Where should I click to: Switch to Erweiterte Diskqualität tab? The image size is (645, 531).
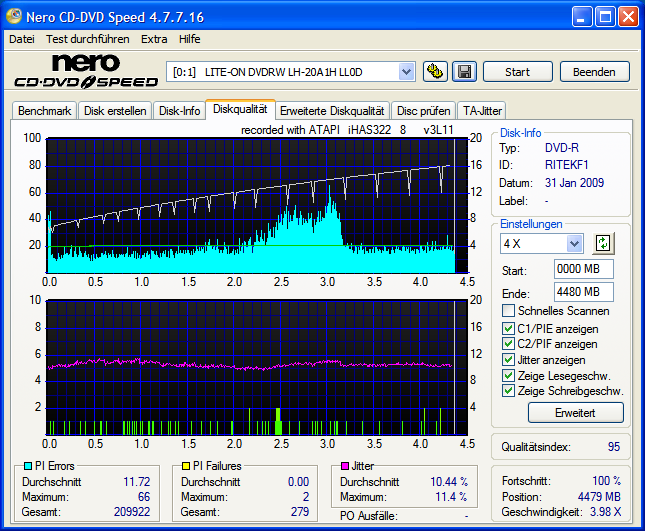332,111
